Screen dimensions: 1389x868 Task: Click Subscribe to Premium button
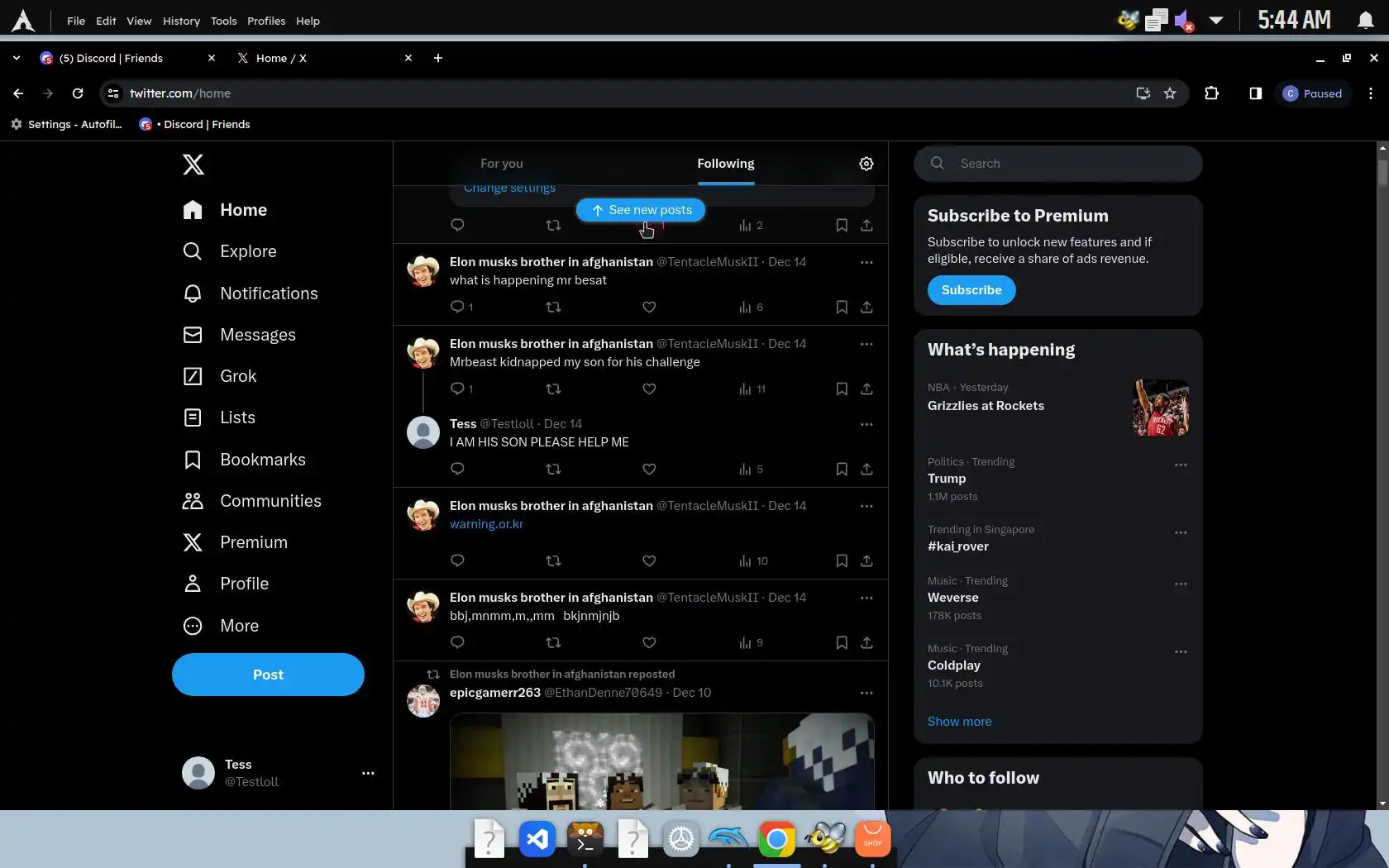971,290
